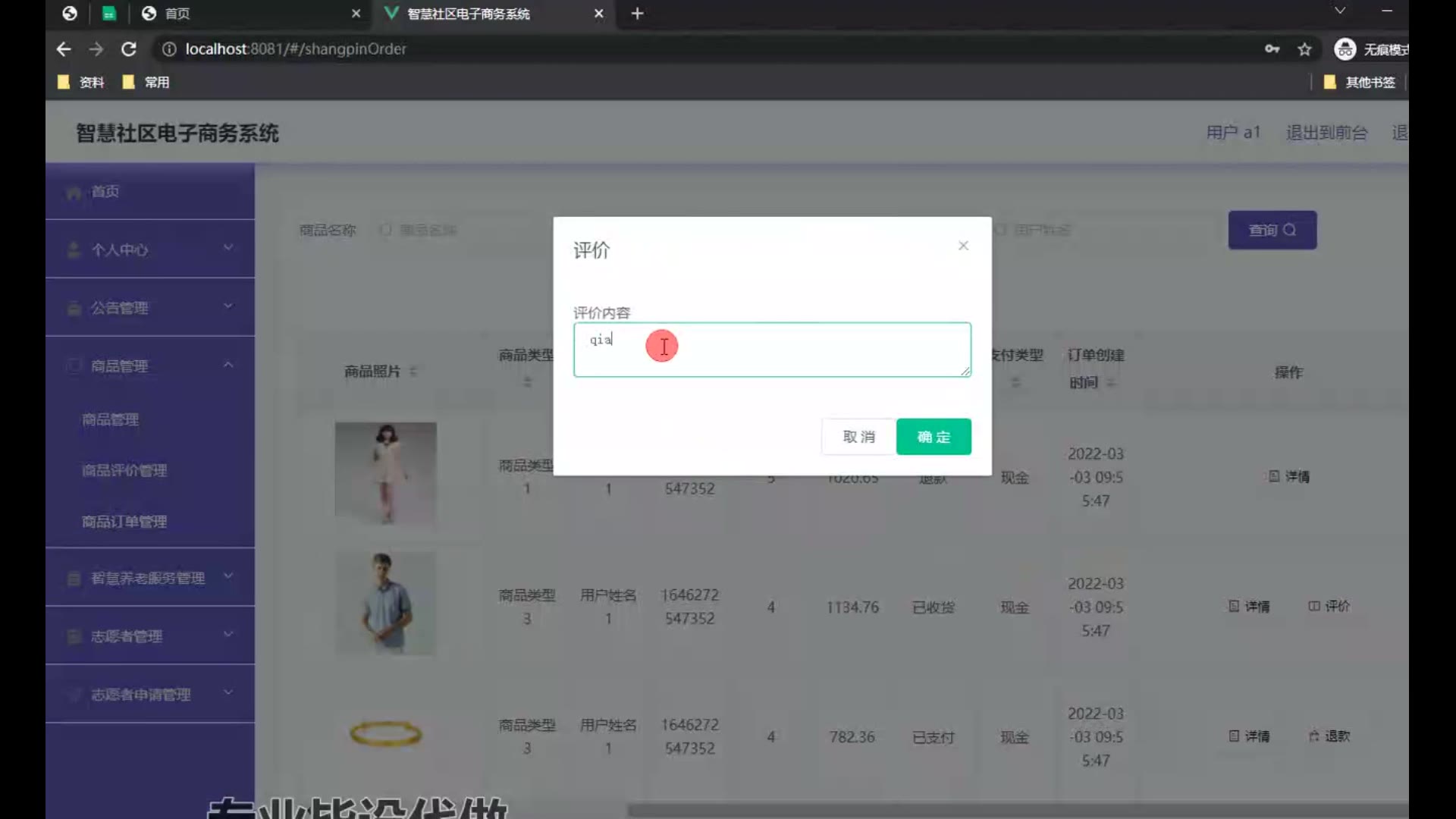Expand the 志愿者申请管理 sidebar menu
The image size is (1456, 819).
tap(150, 695)
